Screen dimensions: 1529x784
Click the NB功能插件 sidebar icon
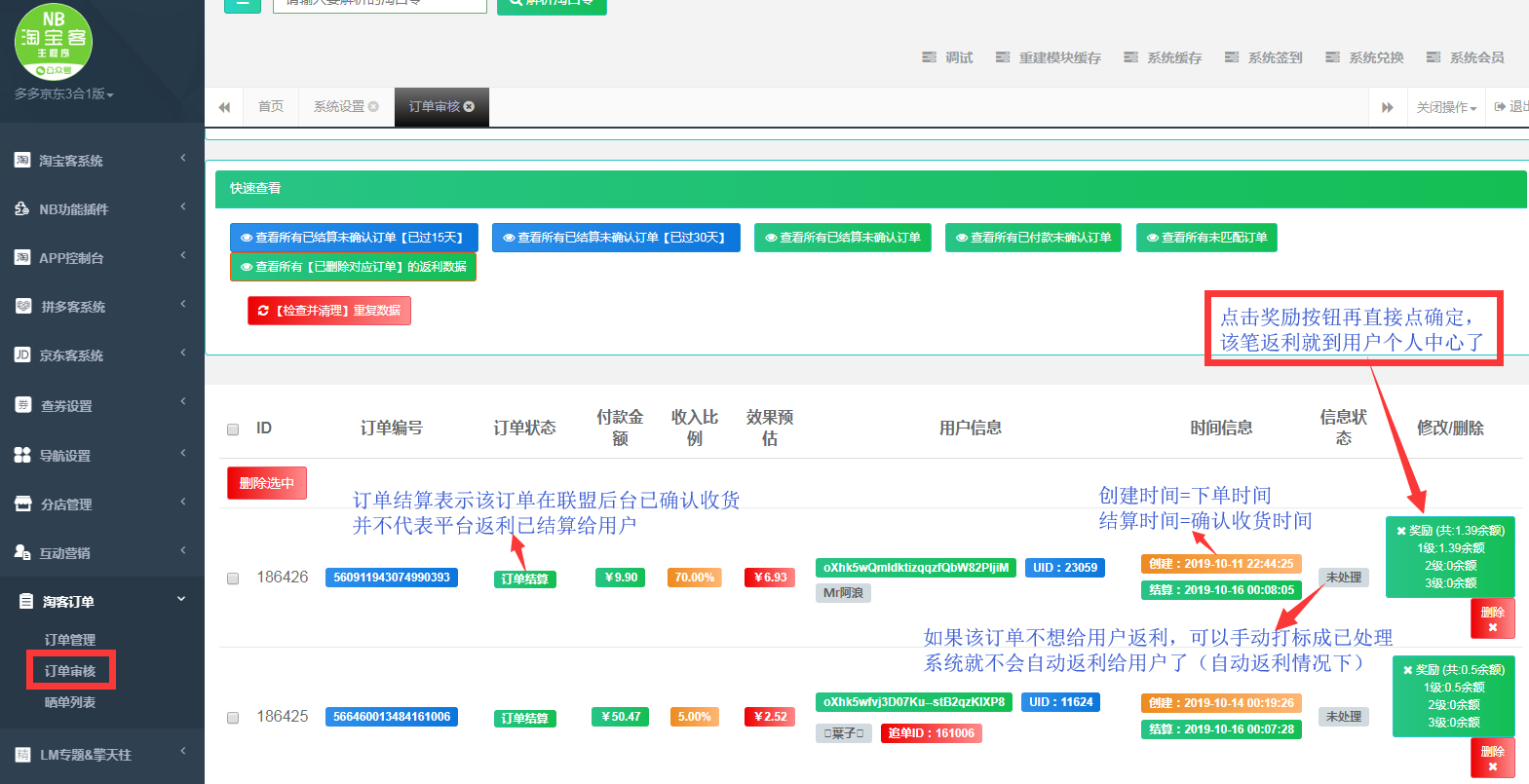click(22, 208)
